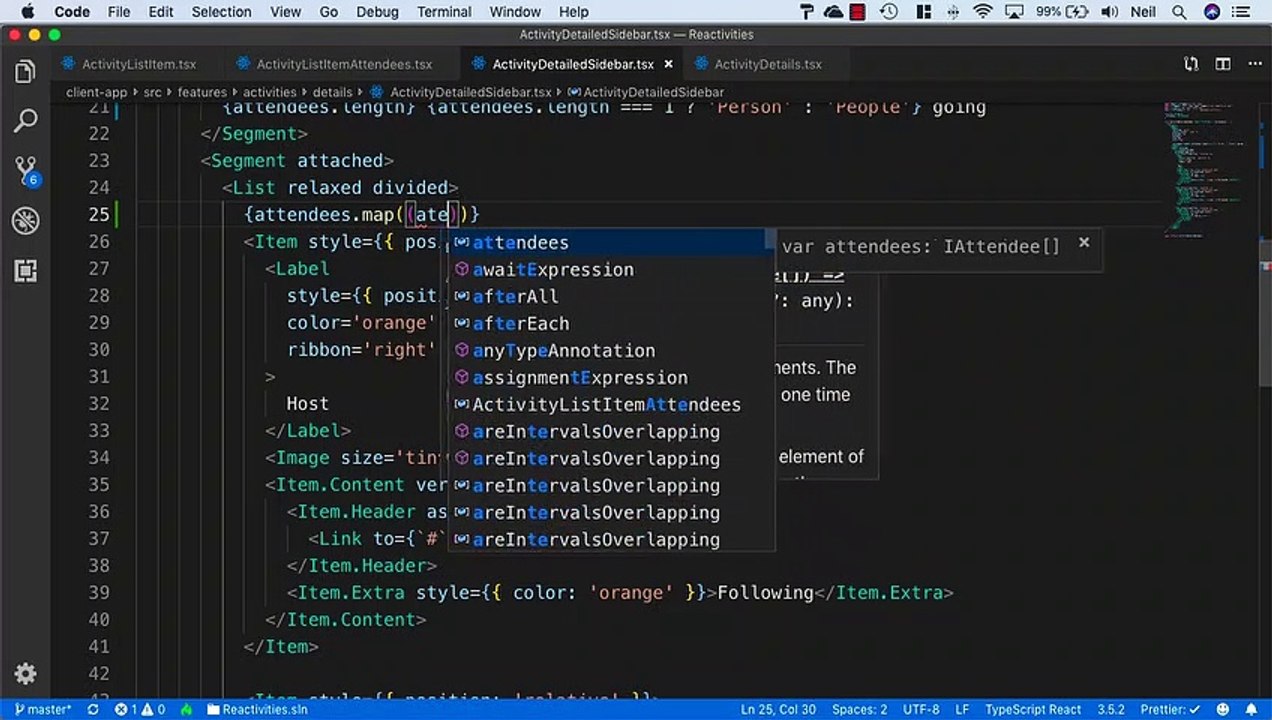Split the editor to the right

[1223, 64]
